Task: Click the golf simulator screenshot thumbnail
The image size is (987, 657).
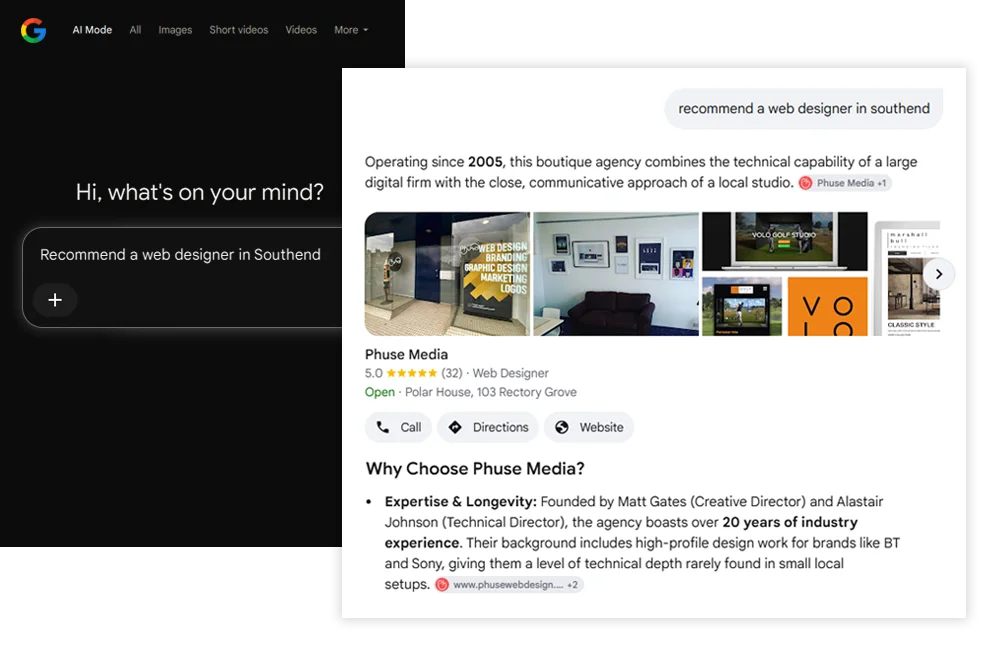Action: (742, 306)
